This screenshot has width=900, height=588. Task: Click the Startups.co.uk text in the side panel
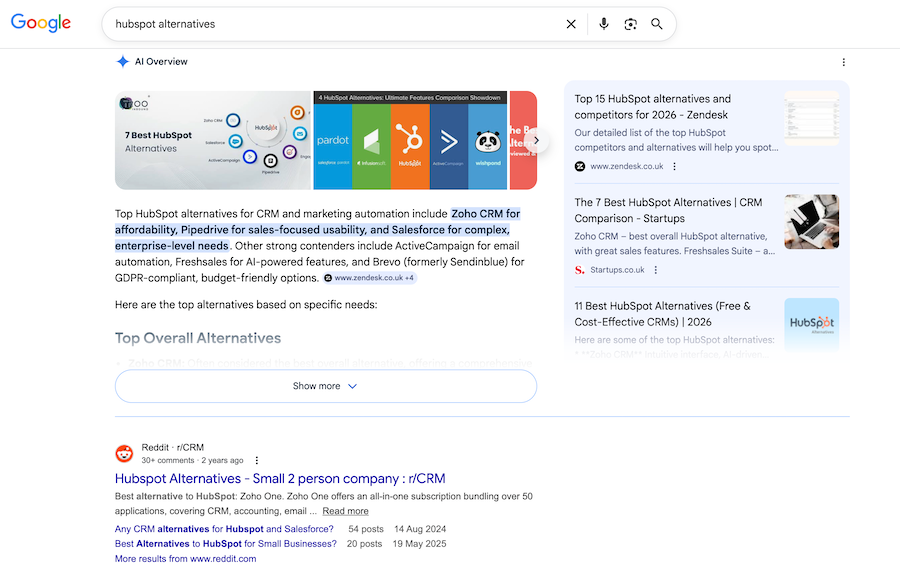click(x=618, y=270)
